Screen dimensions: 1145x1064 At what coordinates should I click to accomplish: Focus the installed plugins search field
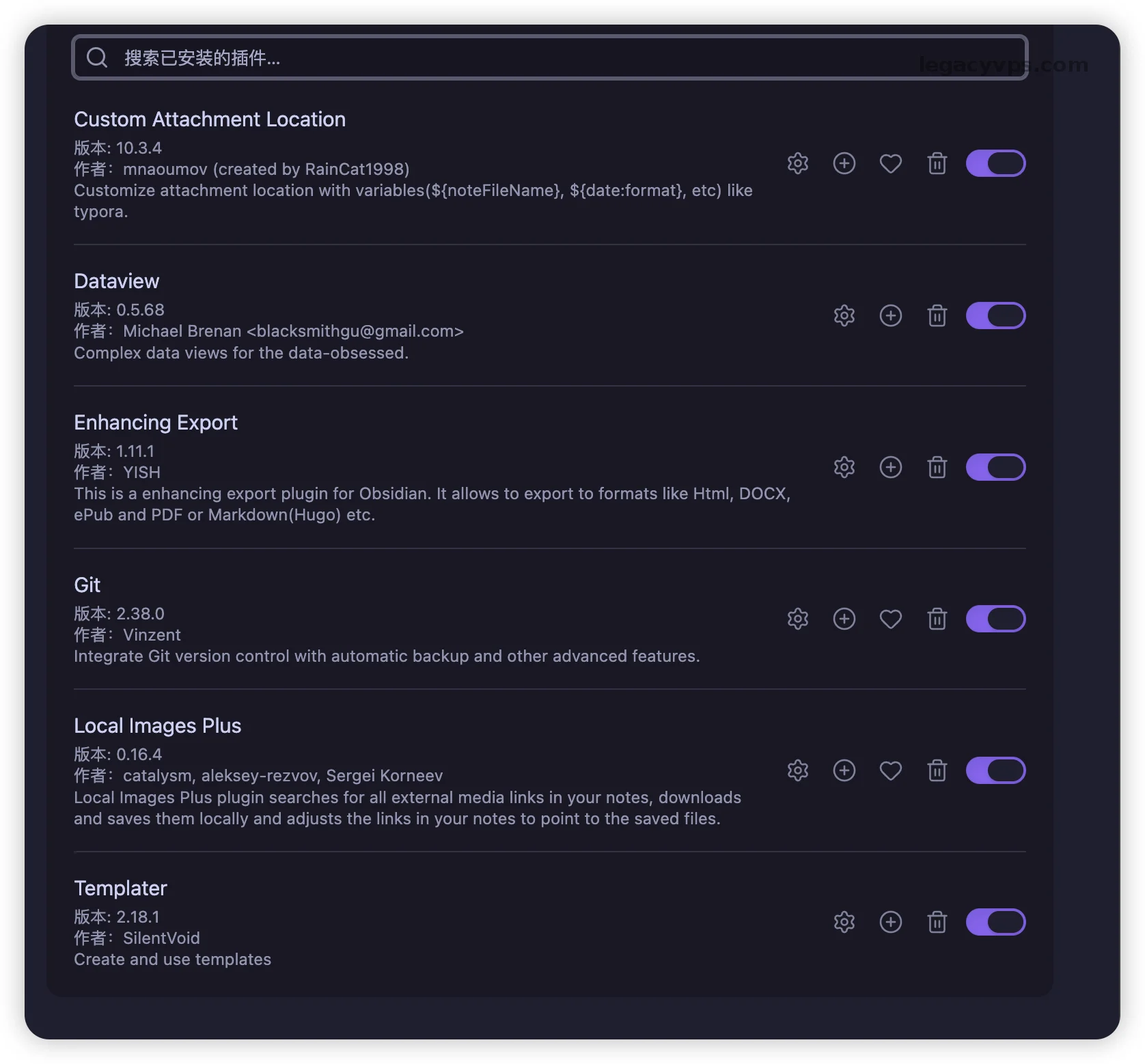[x=549, y=57]
